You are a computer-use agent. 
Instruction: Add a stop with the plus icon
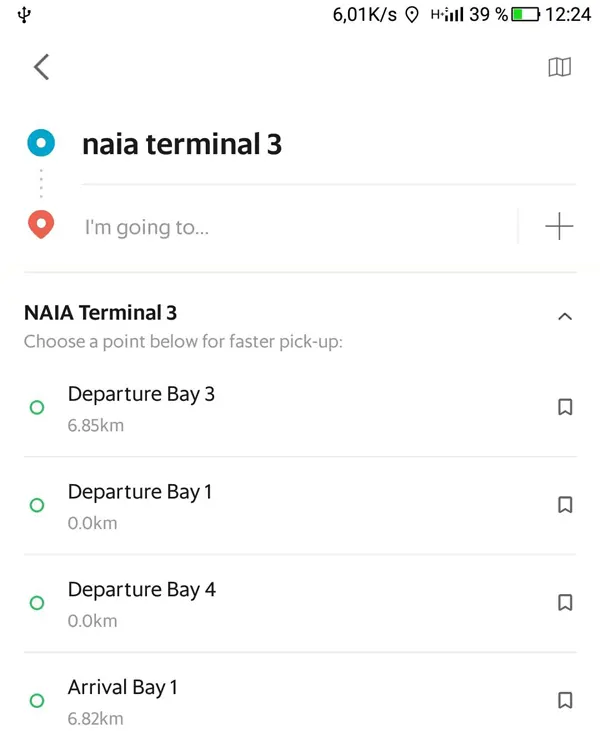click(x=559, y=227)
